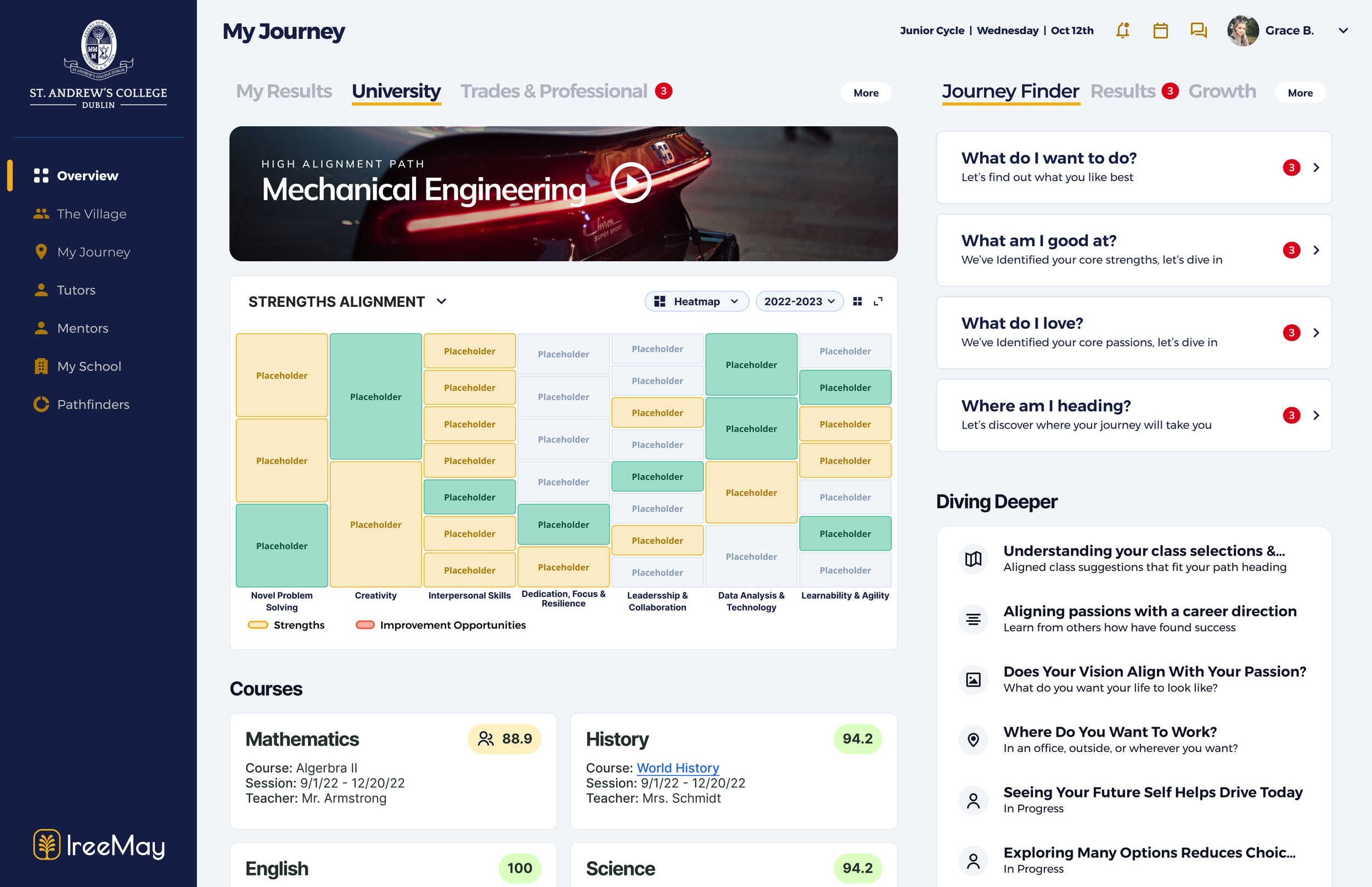Image resolution: width=1372 pixels, height=887 pixels.
Task: Open the Heatmap view dropdown
Action: click(696, 301)
